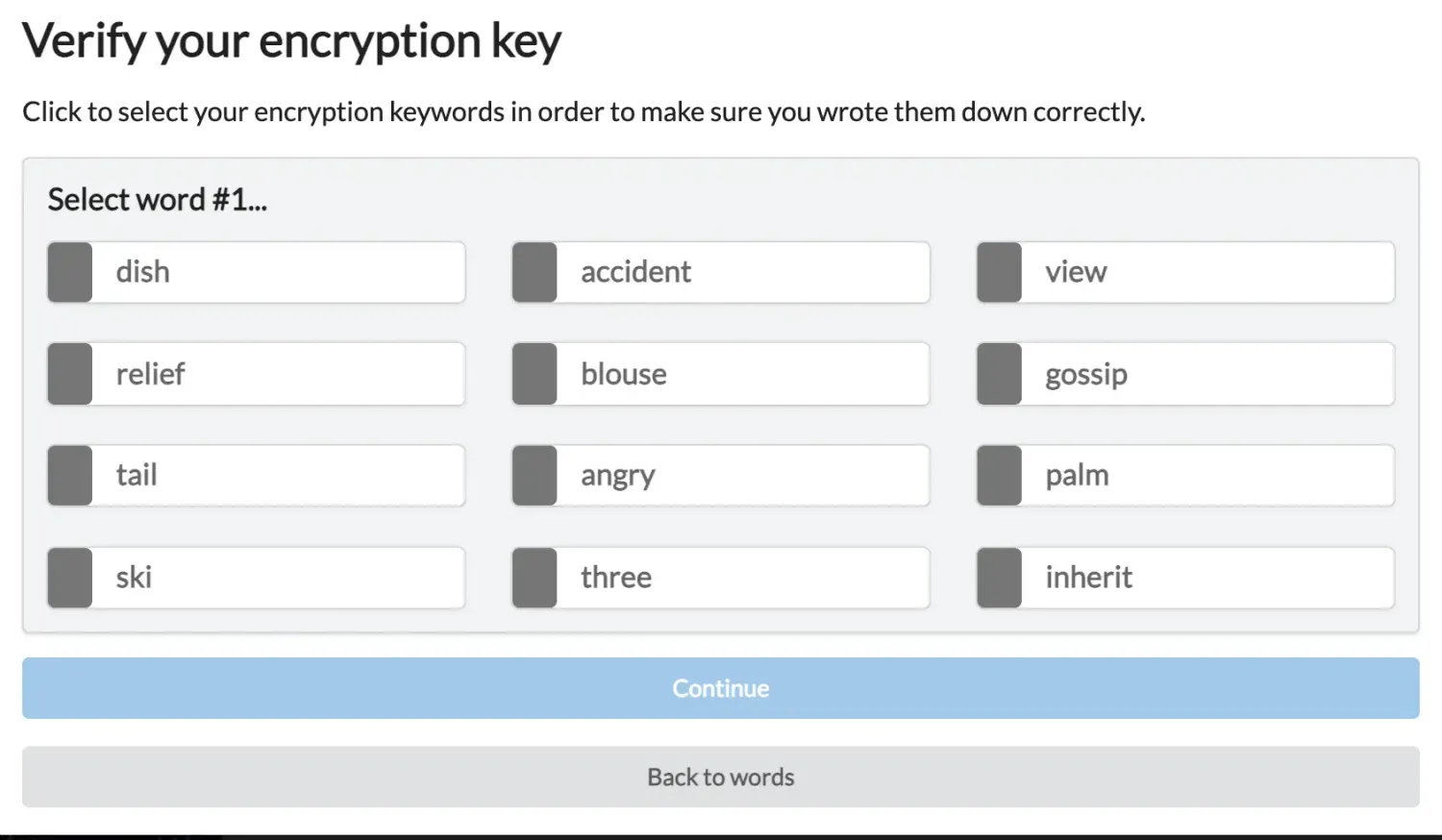Image resolution: width=1442 pixels, height=840 pixels.
Task: Toggle the checkbox beside "accident"
Action: pyautogui.click(x=534, y=272)
